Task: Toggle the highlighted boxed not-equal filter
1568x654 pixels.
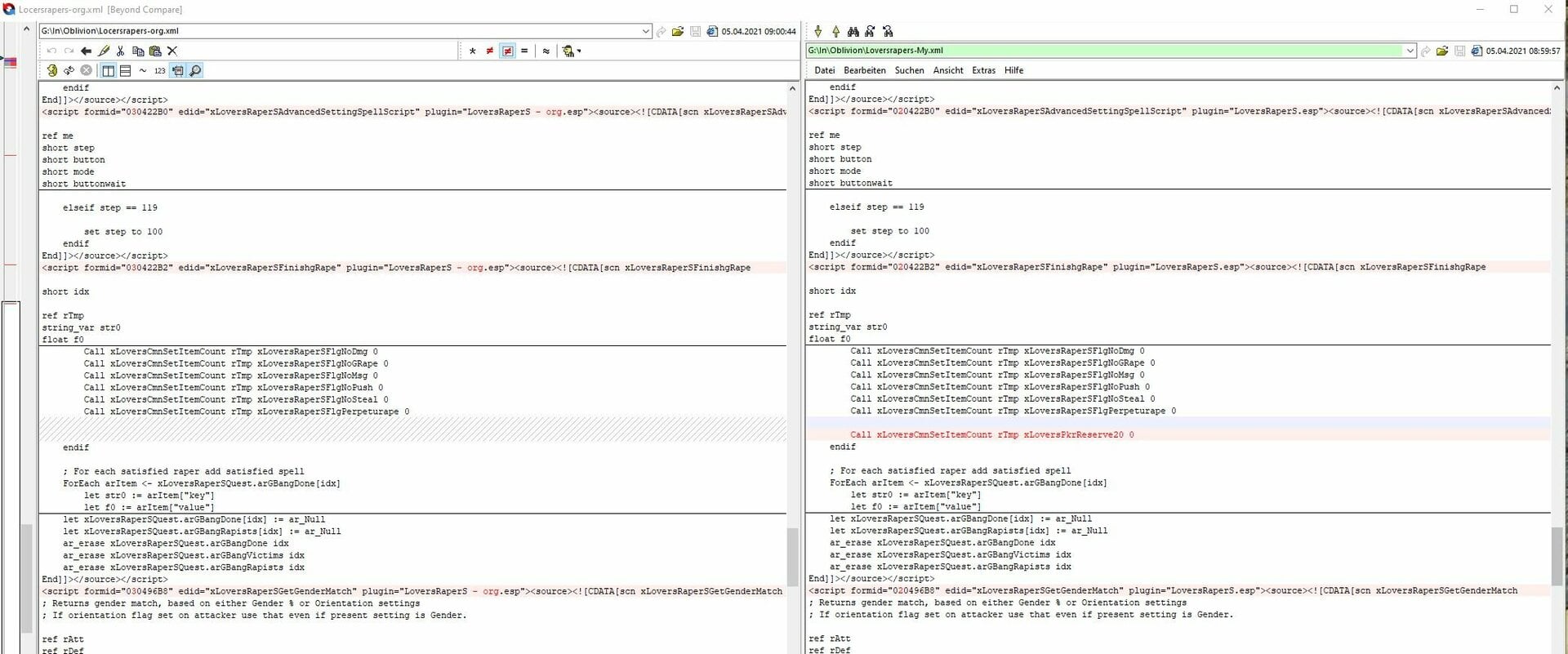Action: pyautogui.click(x=507, y=51)
